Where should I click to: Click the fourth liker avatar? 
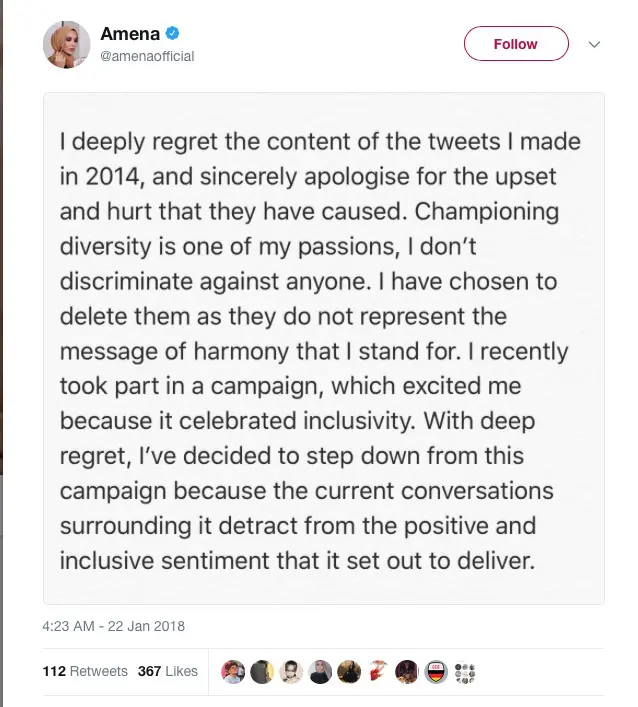(x=319, y=671)
